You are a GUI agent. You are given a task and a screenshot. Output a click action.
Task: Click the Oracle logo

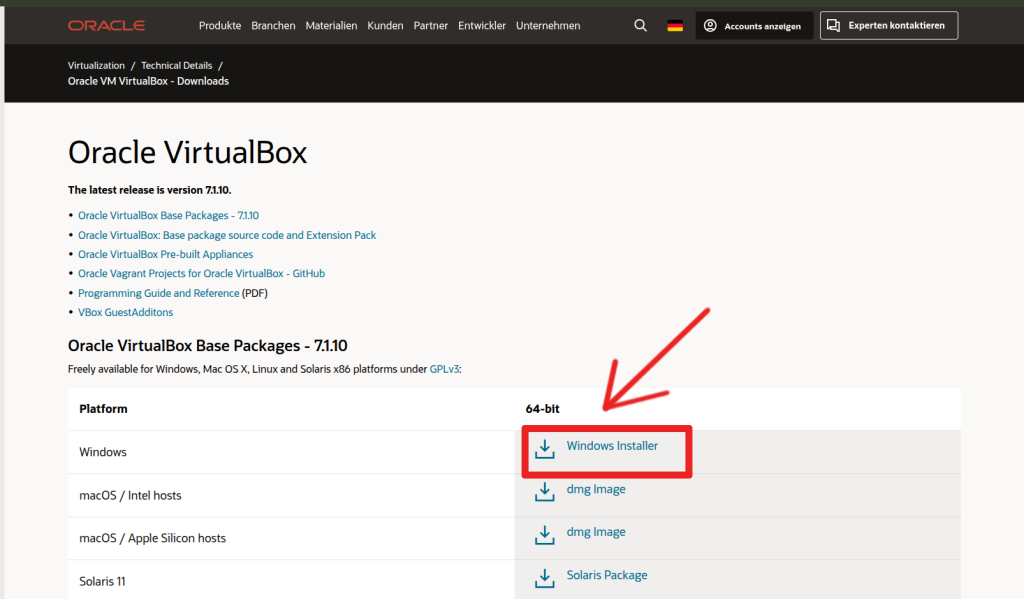106,25
